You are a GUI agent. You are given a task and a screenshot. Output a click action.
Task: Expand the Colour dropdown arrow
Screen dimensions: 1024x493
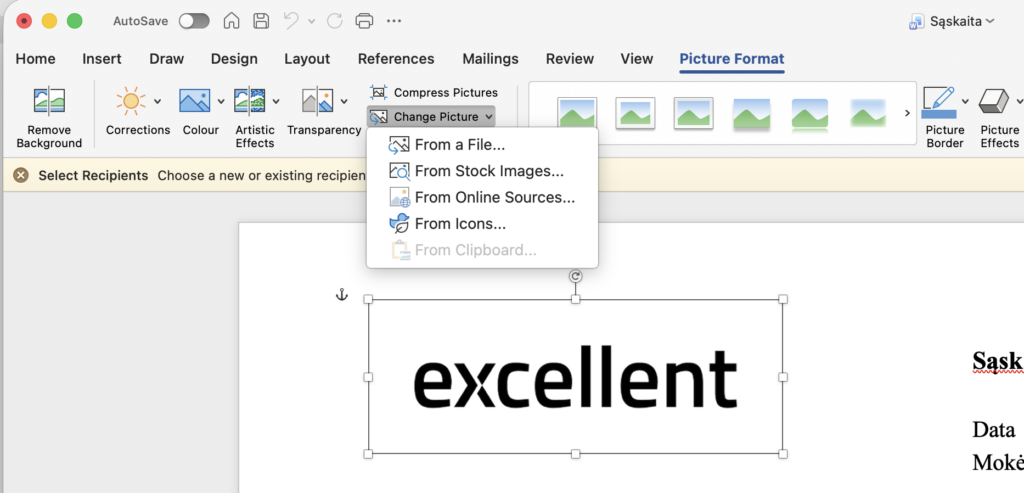pyautogui.click(x=221, y=101)
